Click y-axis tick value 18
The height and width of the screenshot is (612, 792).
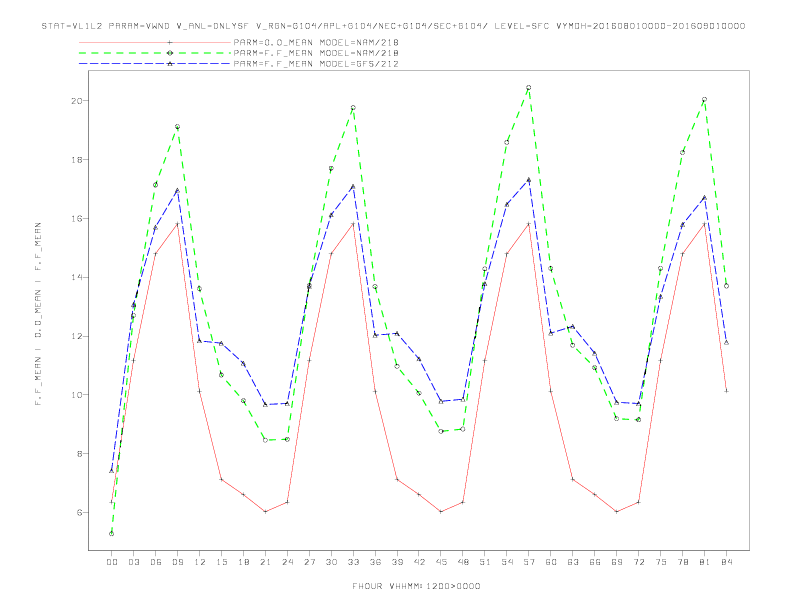coord(76,160)
